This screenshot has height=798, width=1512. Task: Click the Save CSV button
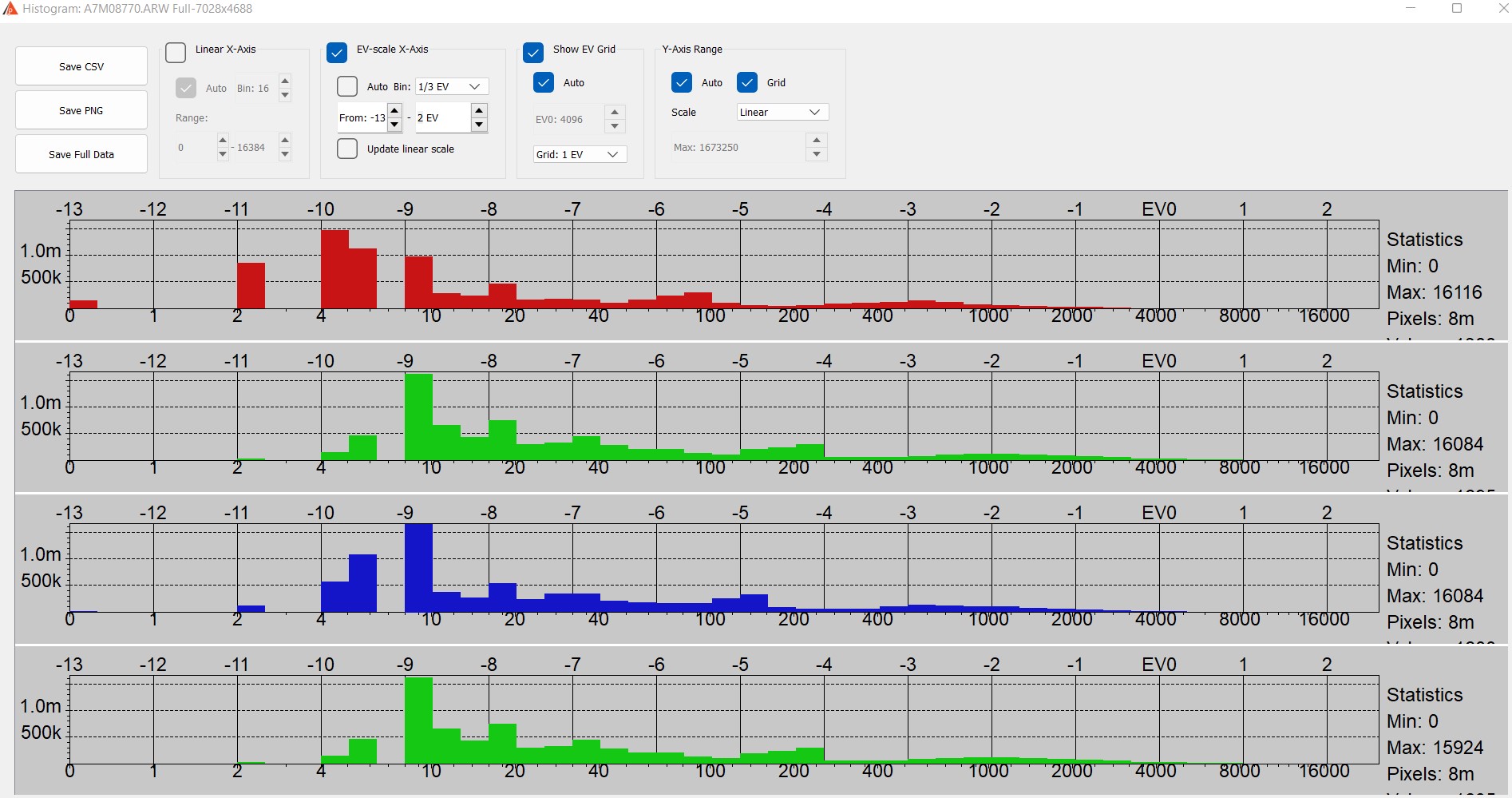(x=81, y=66)
